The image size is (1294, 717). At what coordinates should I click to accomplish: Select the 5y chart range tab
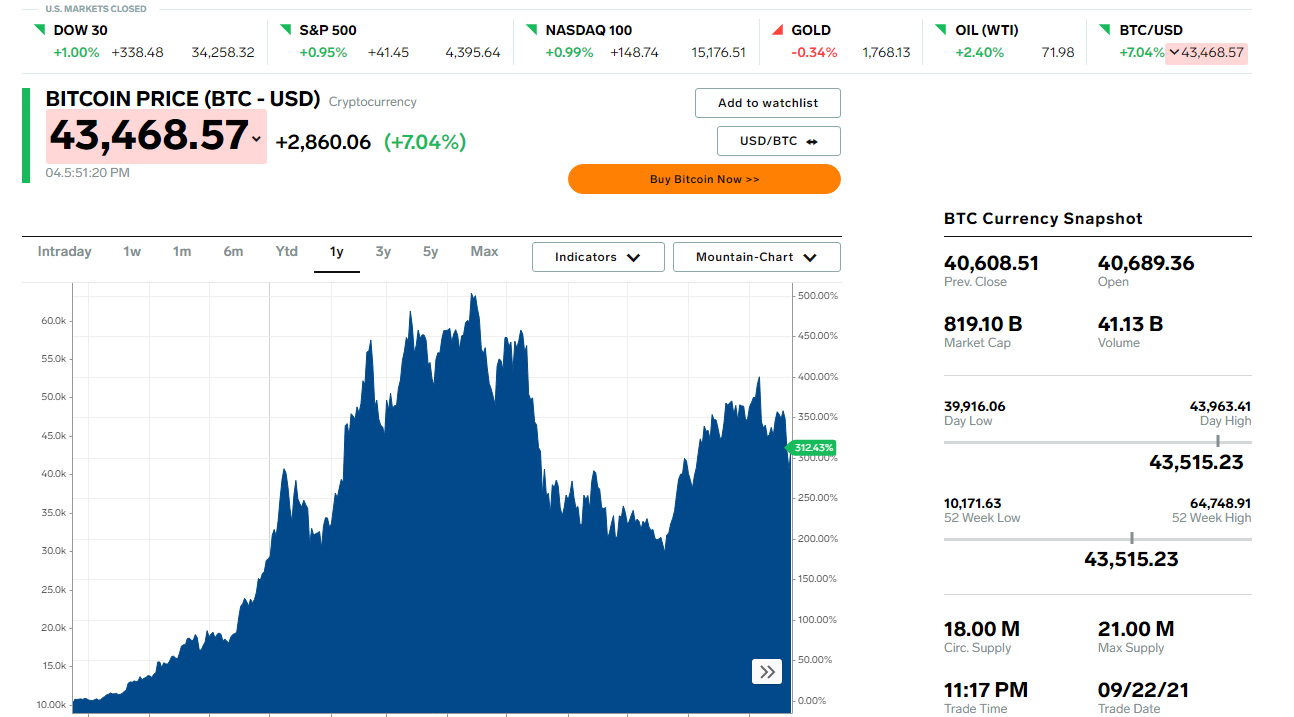[430, 252]
